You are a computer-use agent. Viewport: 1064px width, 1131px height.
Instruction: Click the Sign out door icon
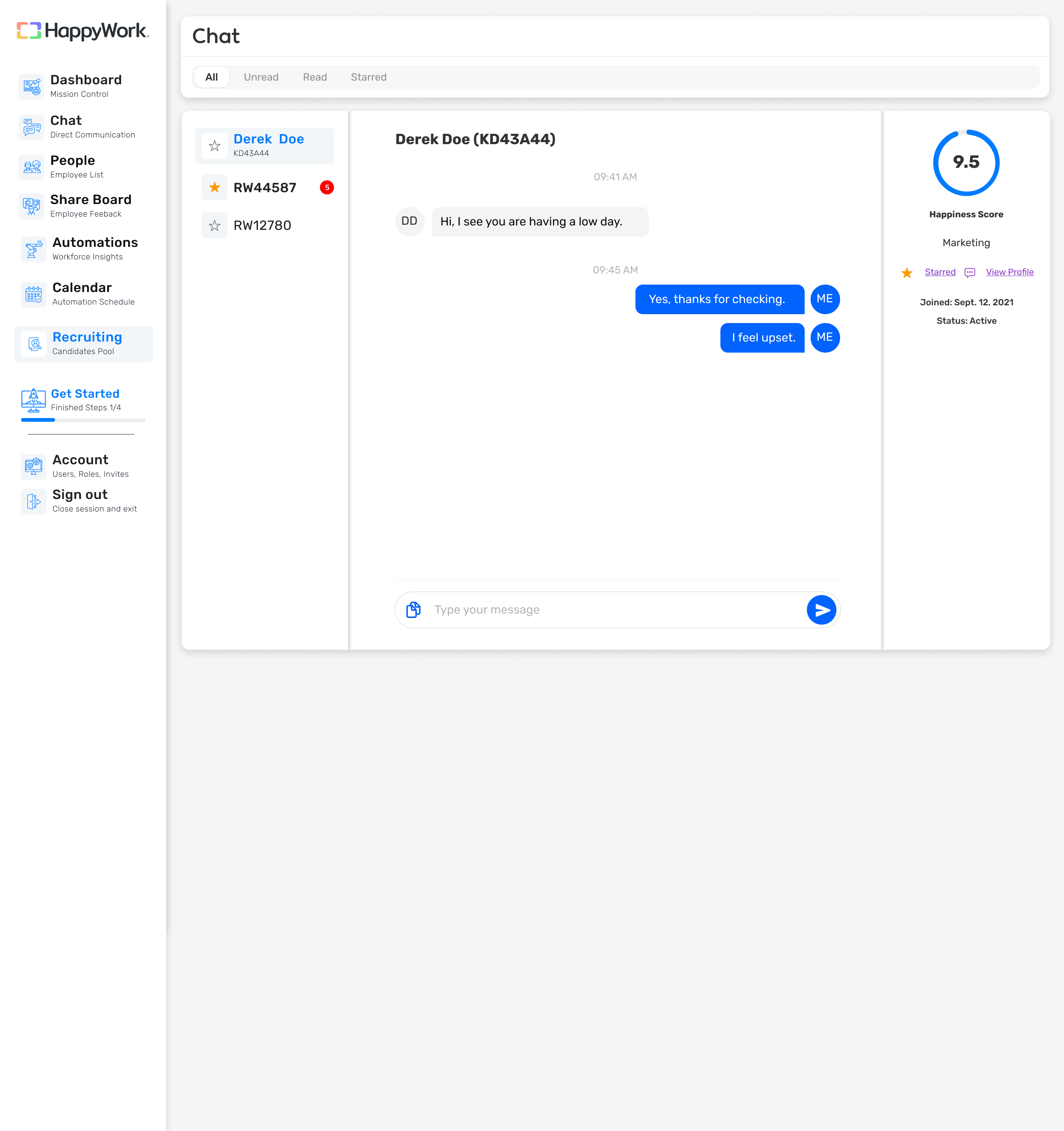34,501
